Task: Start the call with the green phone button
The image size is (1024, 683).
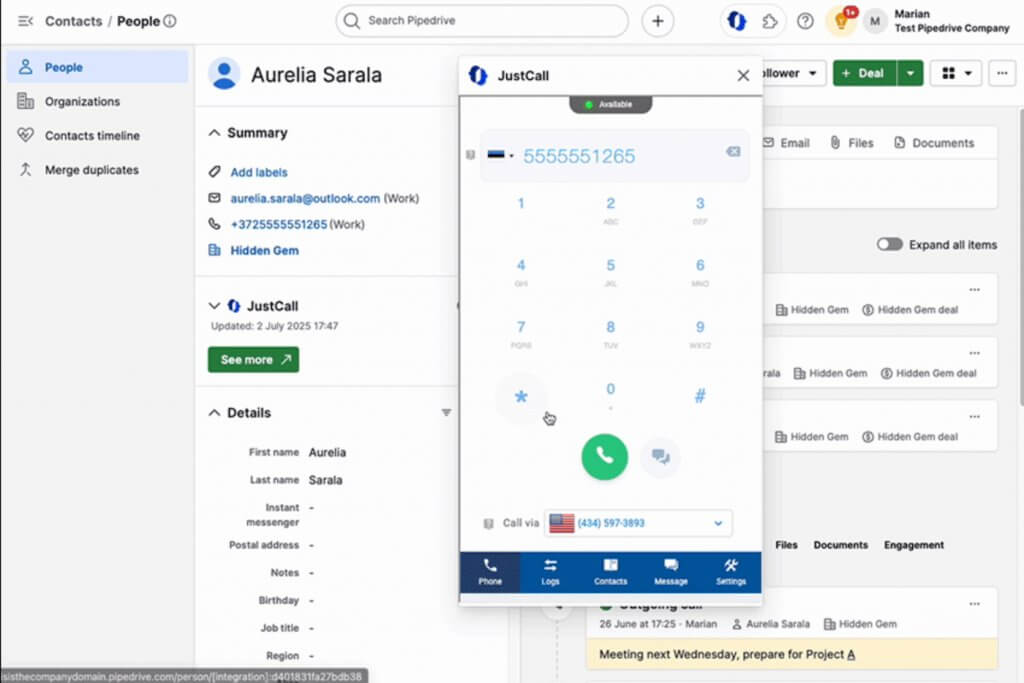Action: (604, 457)
